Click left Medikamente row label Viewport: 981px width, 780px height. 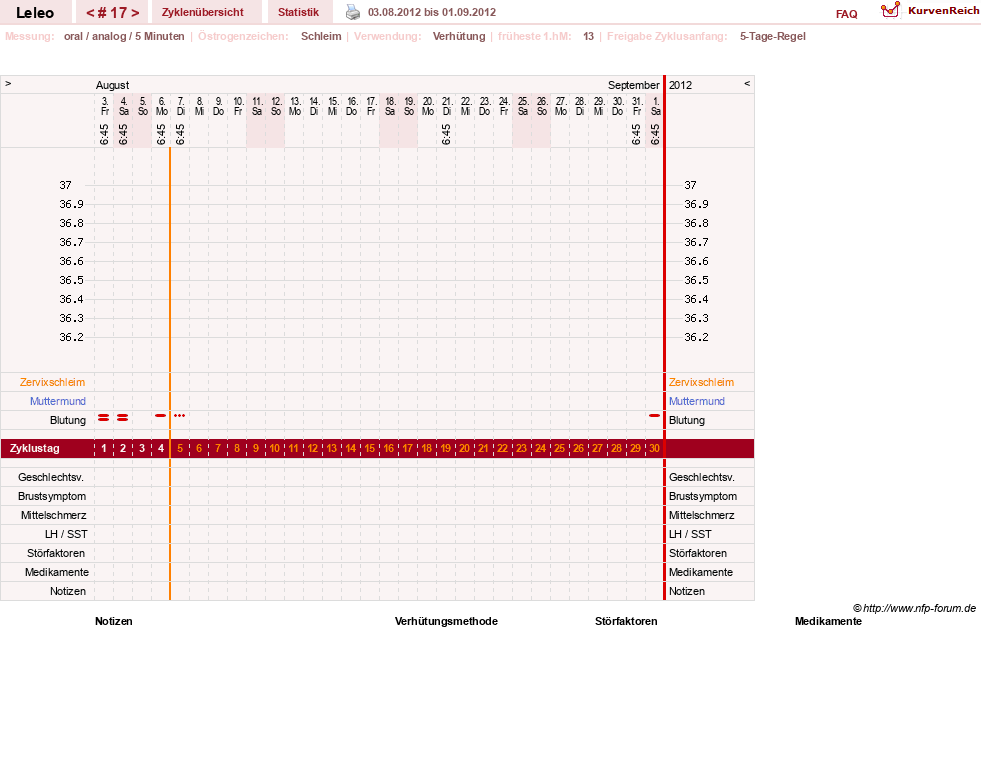coord(57,572)
